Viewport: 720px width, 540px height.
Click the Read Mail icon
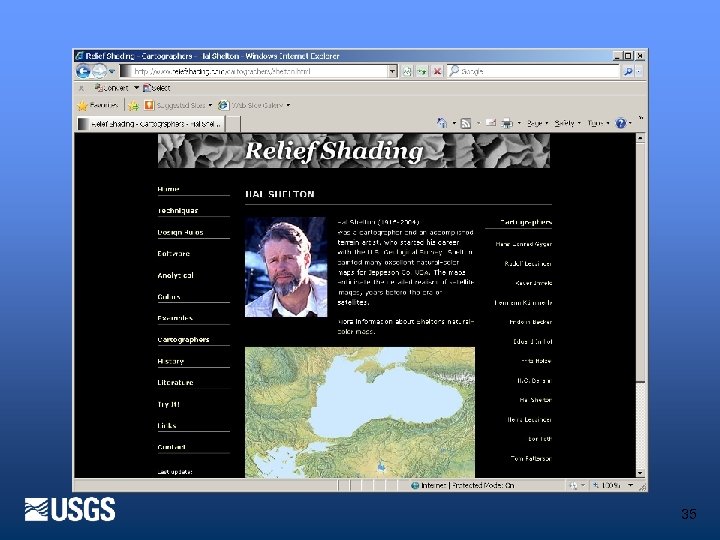click(x=491, y=123)
